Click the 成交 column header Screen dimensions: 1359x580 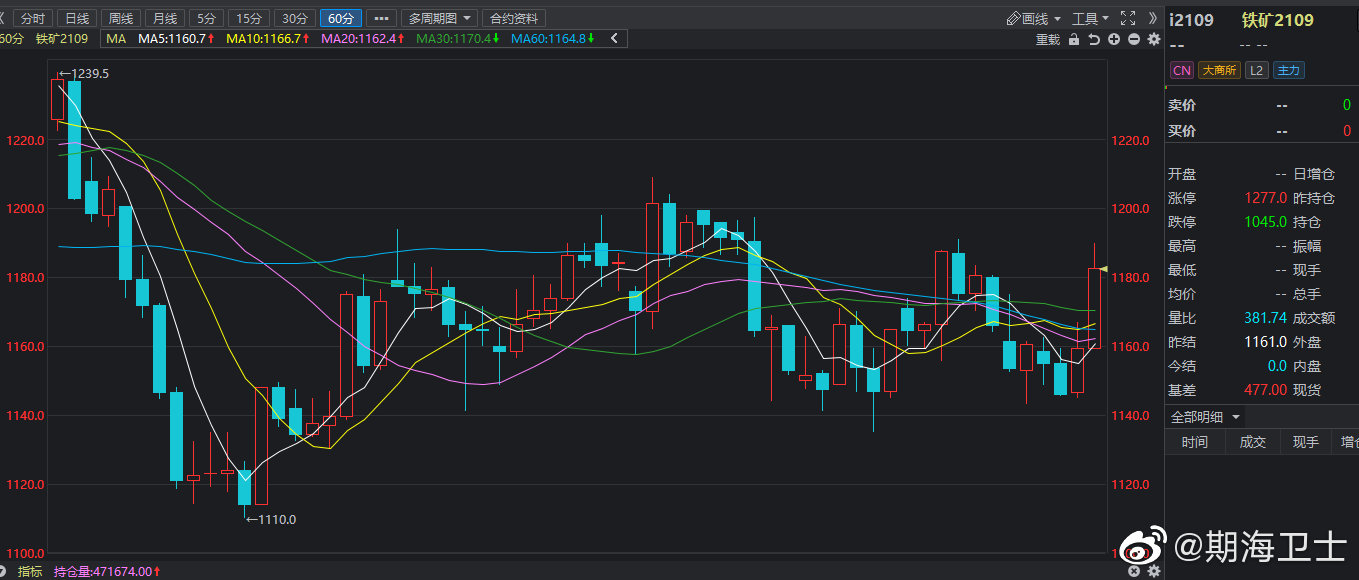1253,442
